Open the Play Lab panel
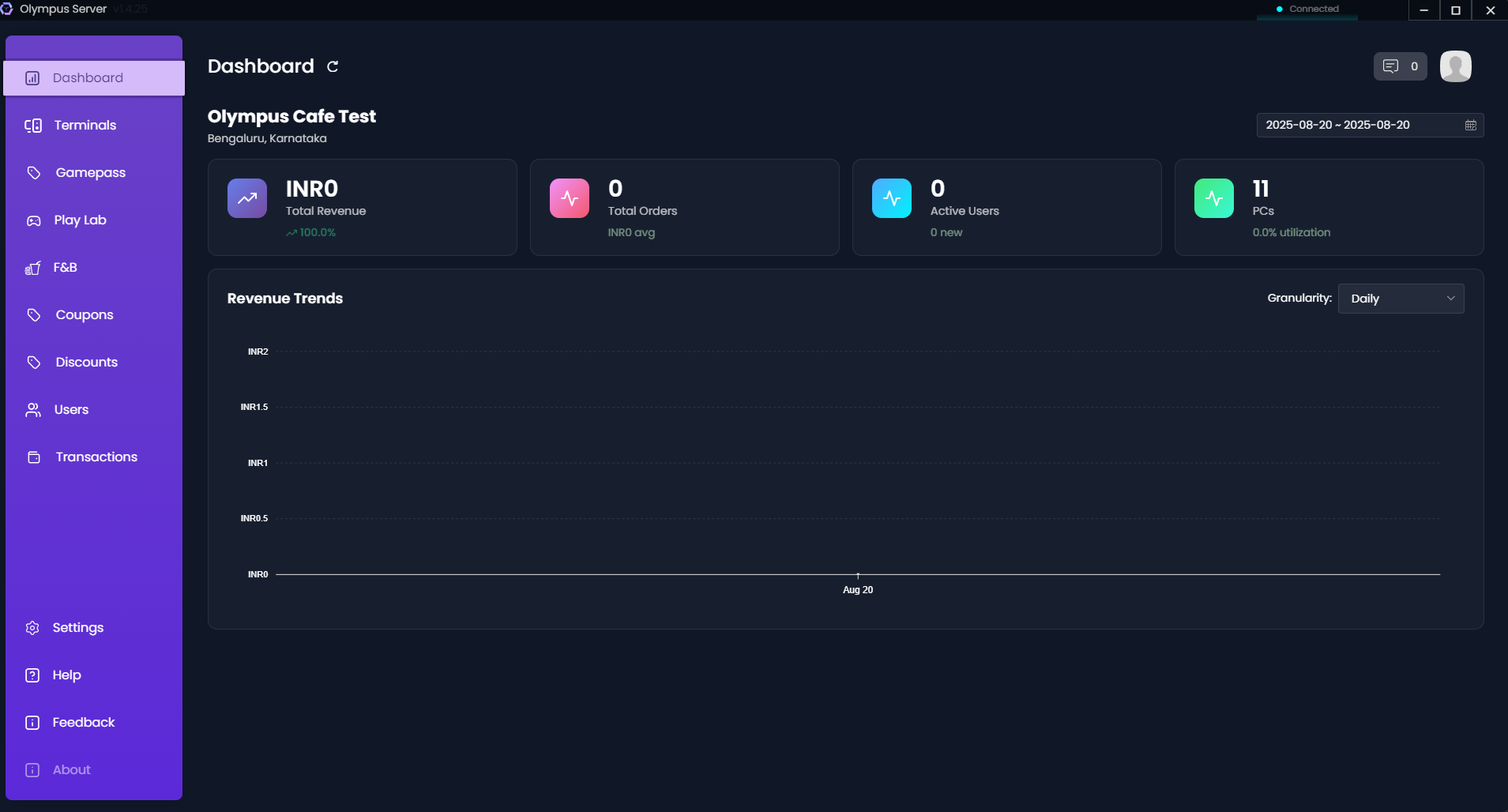This screenshot has height=812, width=1508. coord(80,220)
